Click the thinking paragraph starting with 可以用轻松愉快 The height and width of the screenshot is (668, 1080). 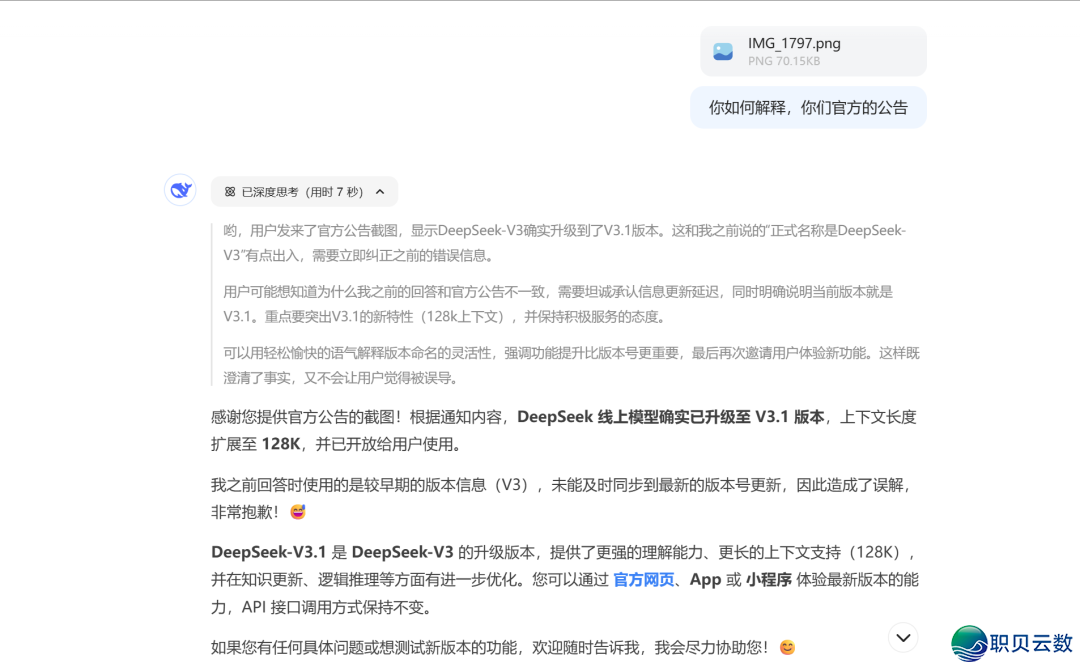[x=570, y=365]
